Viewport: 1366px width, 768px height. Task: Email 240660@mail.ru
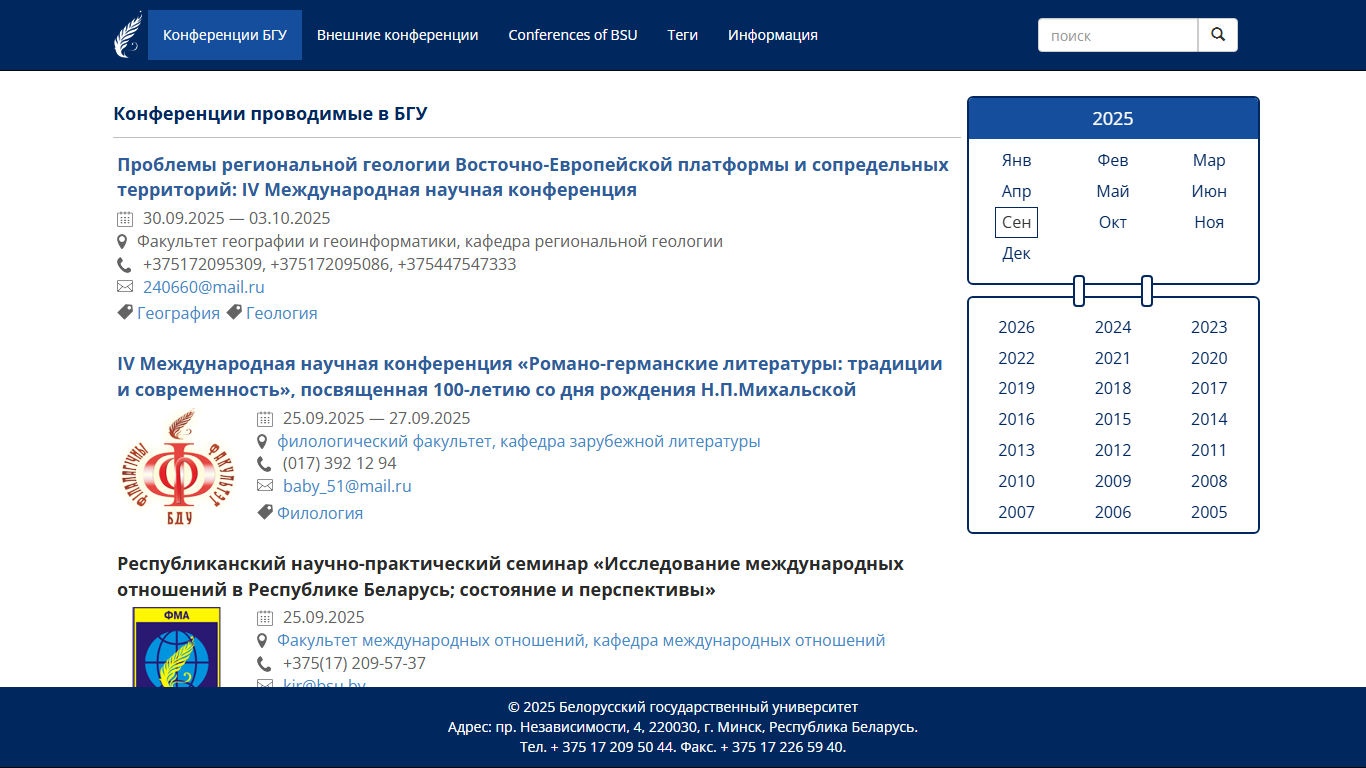click(204, 287)
